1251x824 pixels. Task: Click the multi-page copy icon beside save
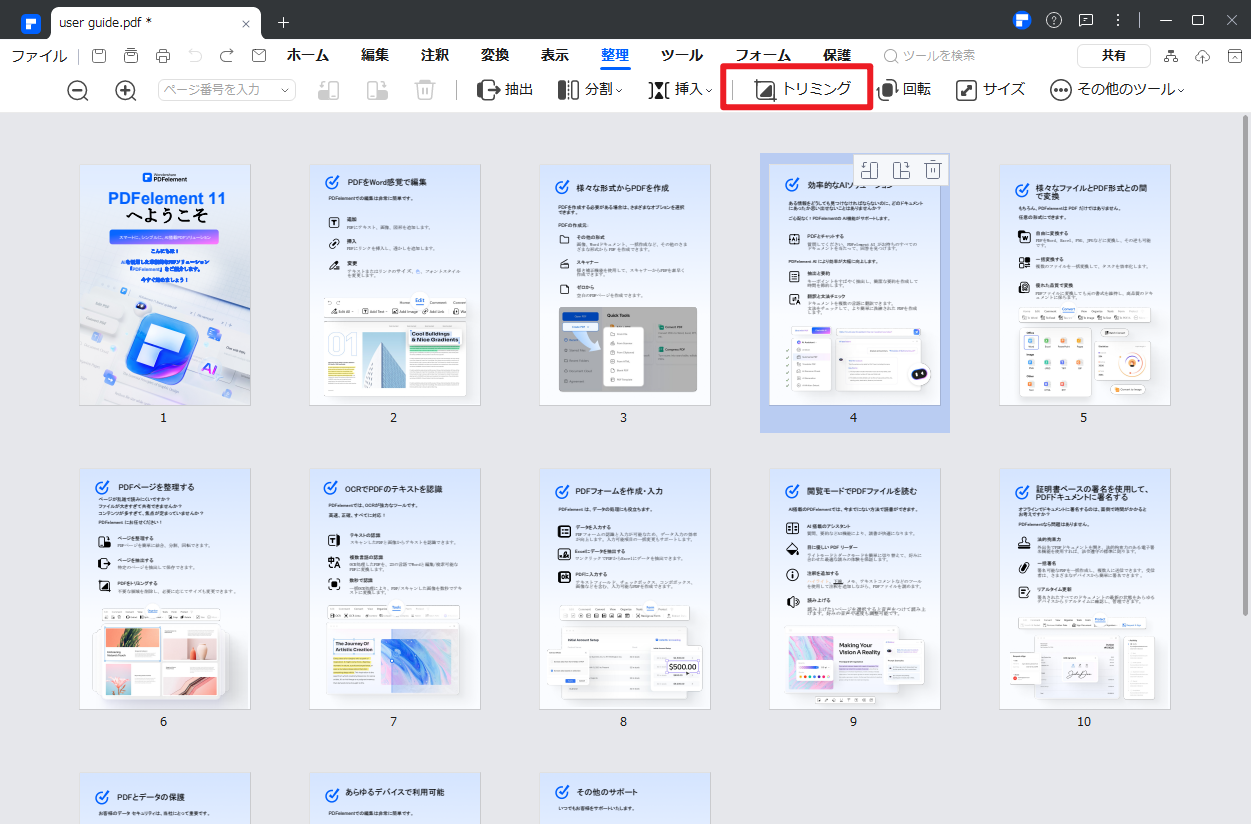(131, 56)
